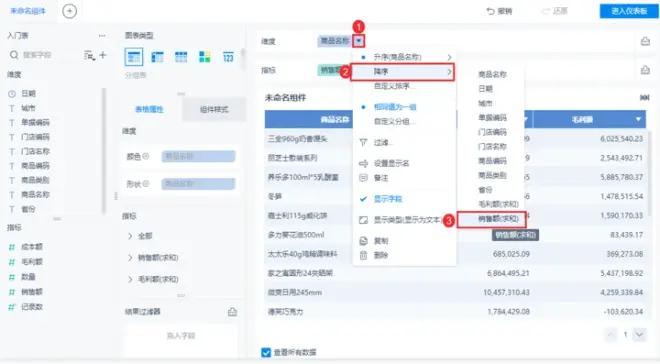This screenshot has width=660, height=364.
Task: Click the settings icon next to 形状
Action: [146, 183]
